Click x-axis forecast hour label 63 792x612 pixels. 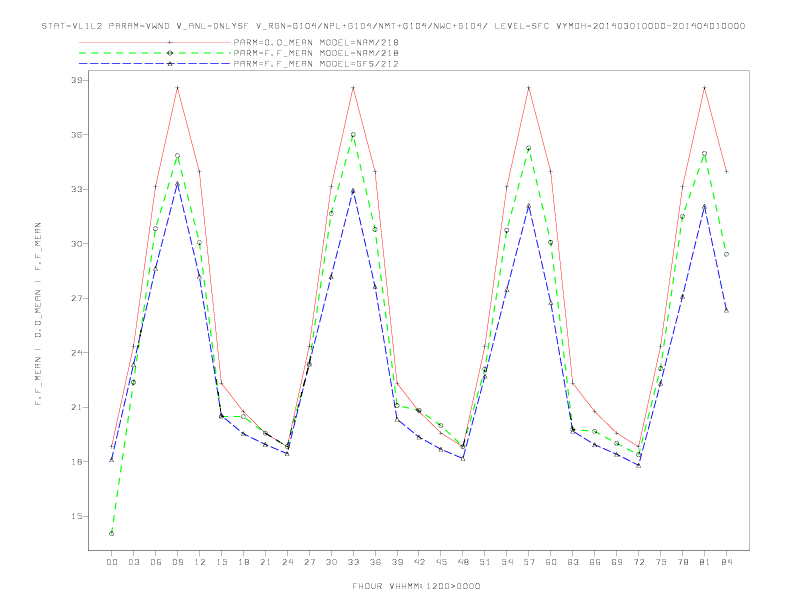pyautogui.click(x=573, y=562)
